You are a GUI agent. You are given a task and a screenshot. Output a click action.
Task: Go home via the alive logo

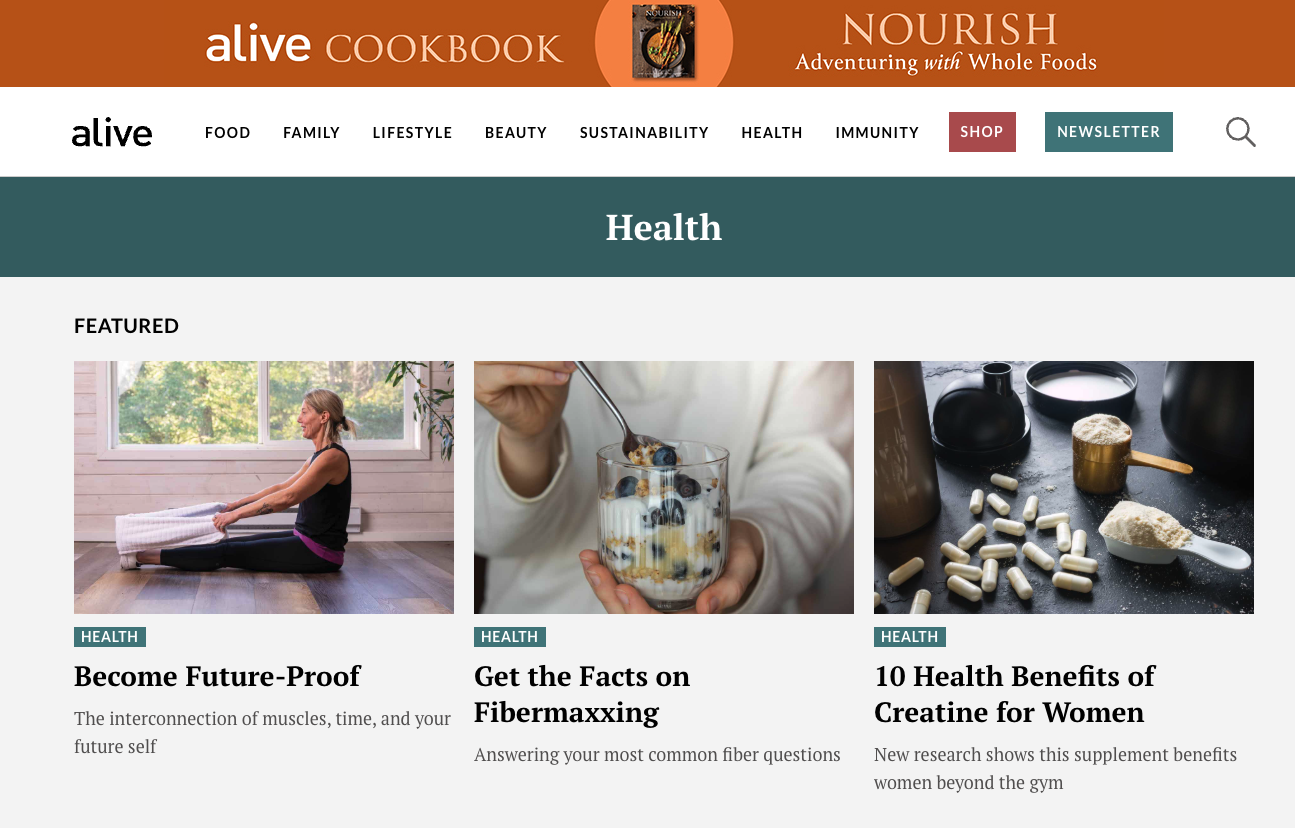click(x=112, y=132)
